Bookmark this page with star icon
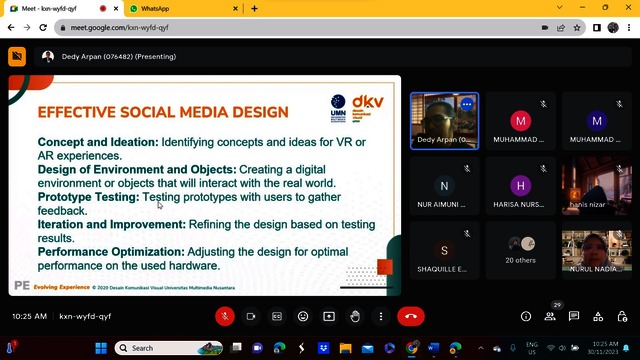Viewport: 640px width, 360px height. pos(577,28)
